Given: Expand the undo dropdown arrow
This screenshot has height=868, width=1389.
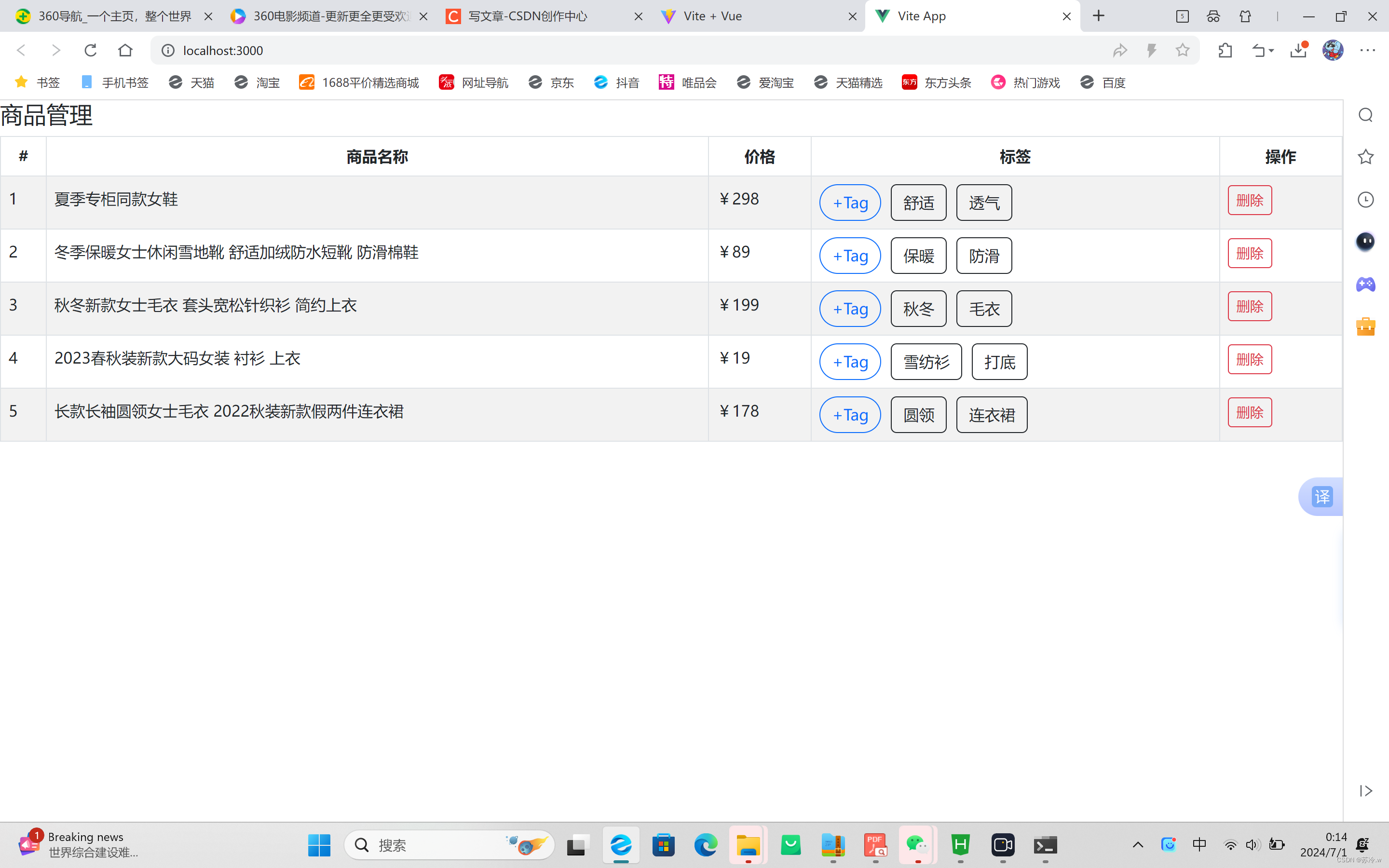Looking at the screenshot, I should [1272, 51].
